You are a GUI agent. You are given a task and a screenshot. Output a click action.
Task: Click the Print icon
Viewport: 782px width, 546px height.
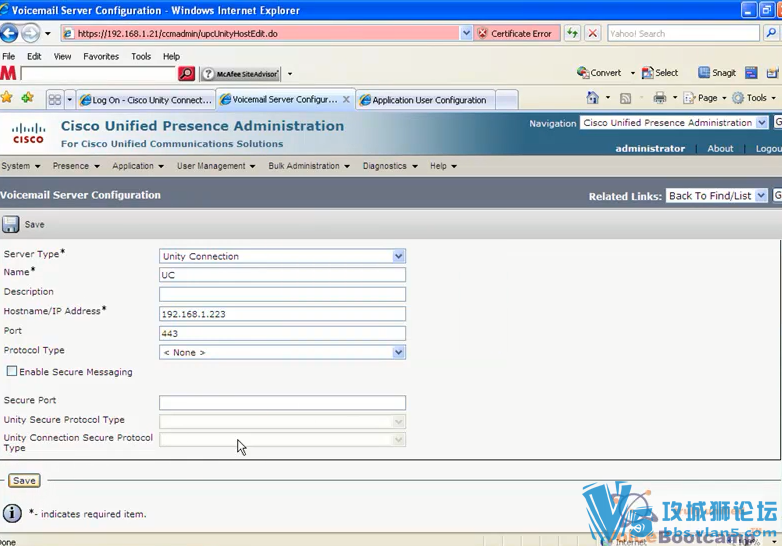[659, 98]
